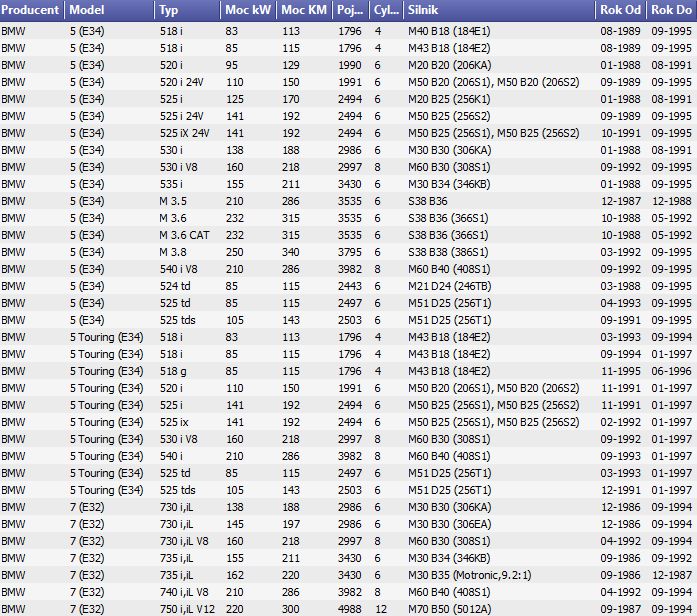Select the 535 i type cell
The image size is (697, 616).
[x=171, y=184]
